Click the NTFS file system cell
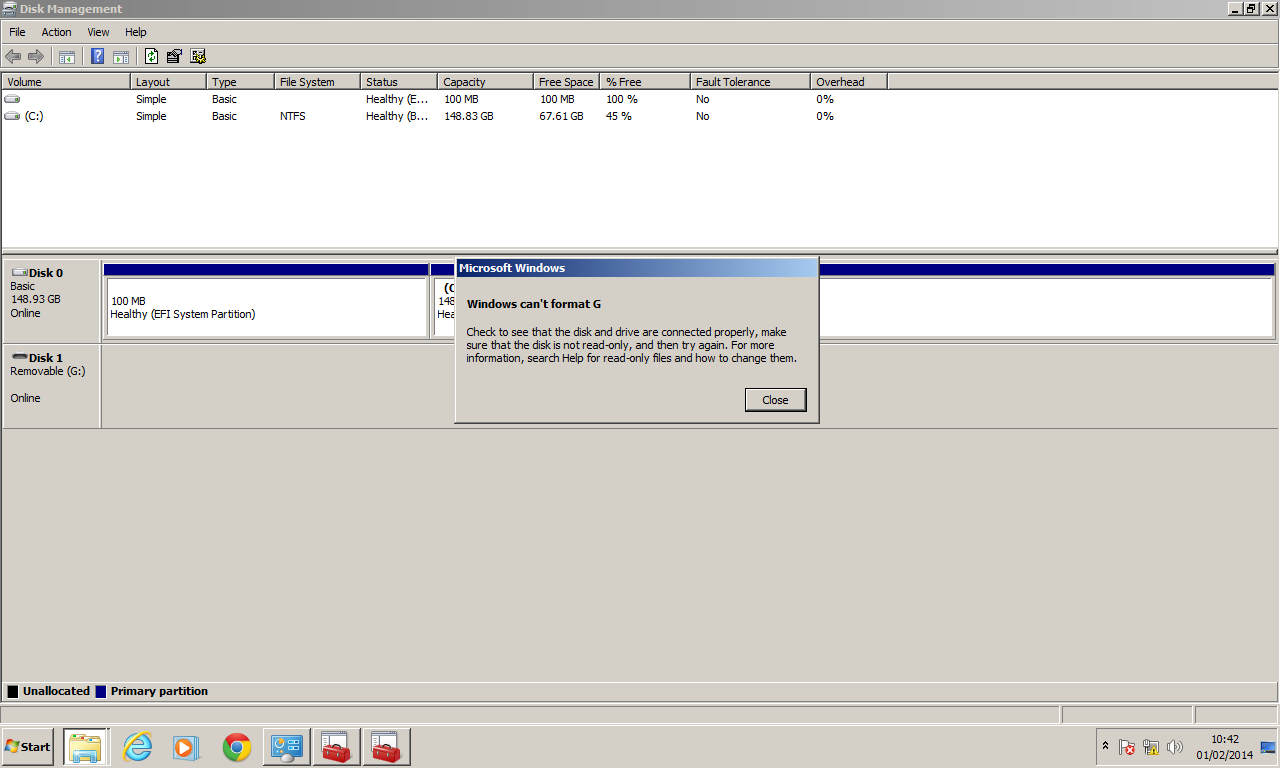This screenshot has width=1280, height=768. [293, 116]
